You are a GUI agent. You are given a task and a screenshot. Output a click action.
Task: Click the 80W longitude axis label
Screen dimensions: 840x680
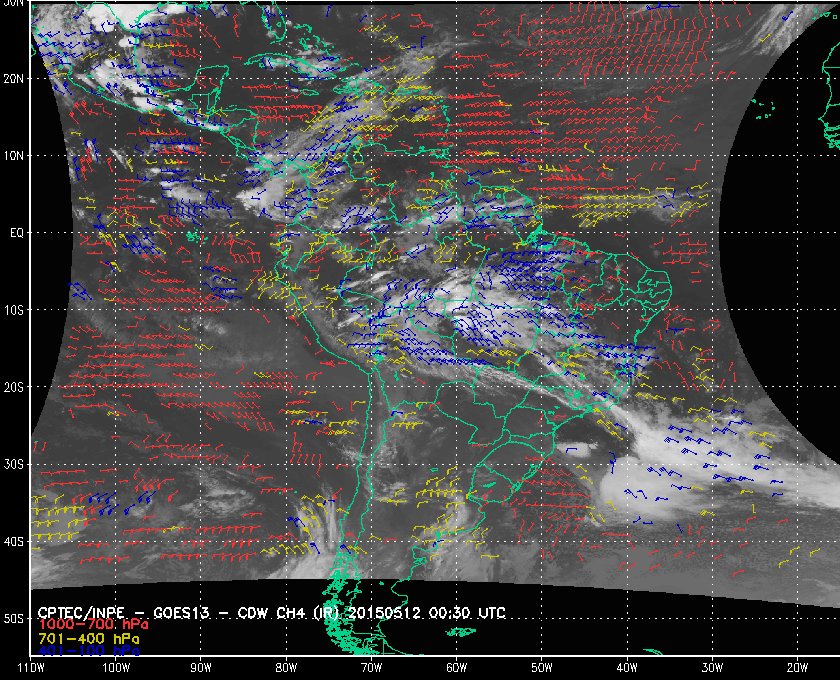(286, 668)
